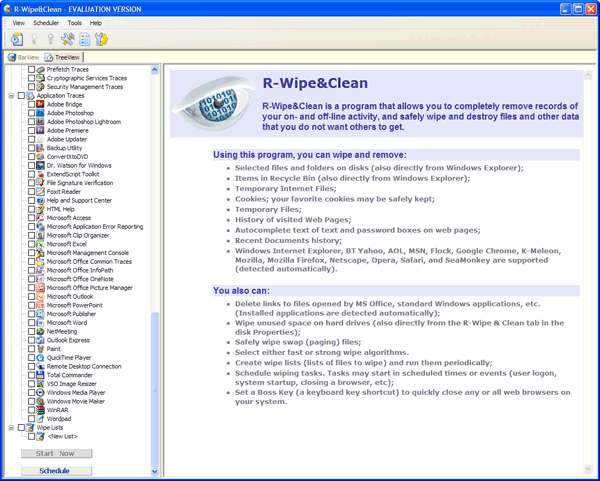Click the Wipe Lists tree icon

pos(30,427)
